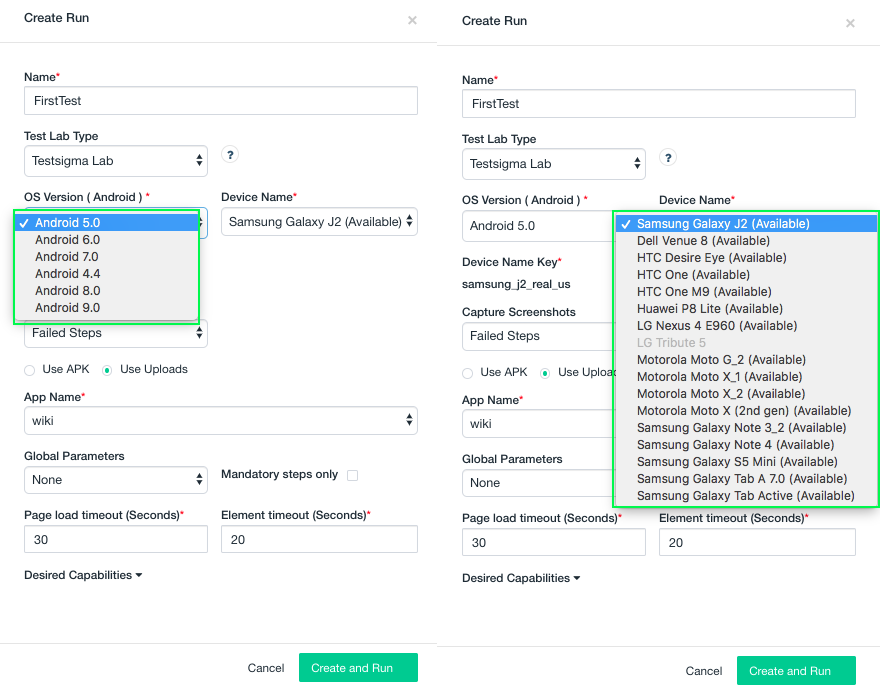Click Cancel in the right dialog
This screenshot has width=880, height=691.
pyautogui.click(x=704, y=671)
